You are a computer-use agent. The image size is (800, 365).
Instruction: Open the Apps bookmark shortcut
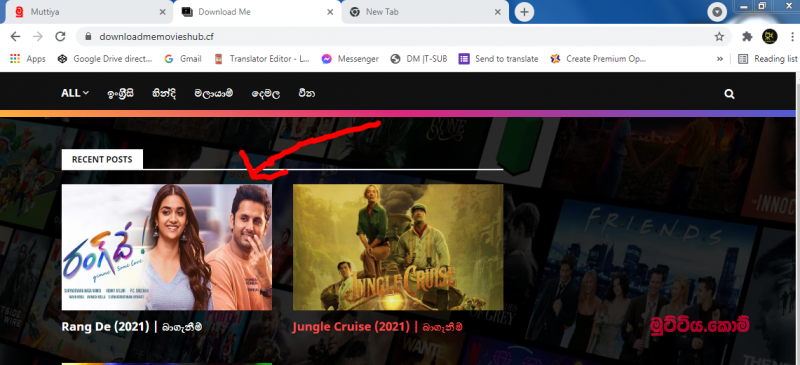[x=28, y=59]
